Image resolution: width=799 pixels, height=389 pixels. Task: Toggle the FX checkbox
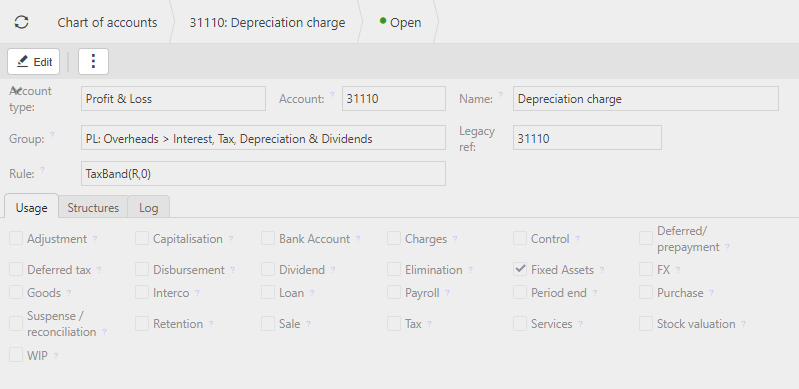tap(646, 269)
